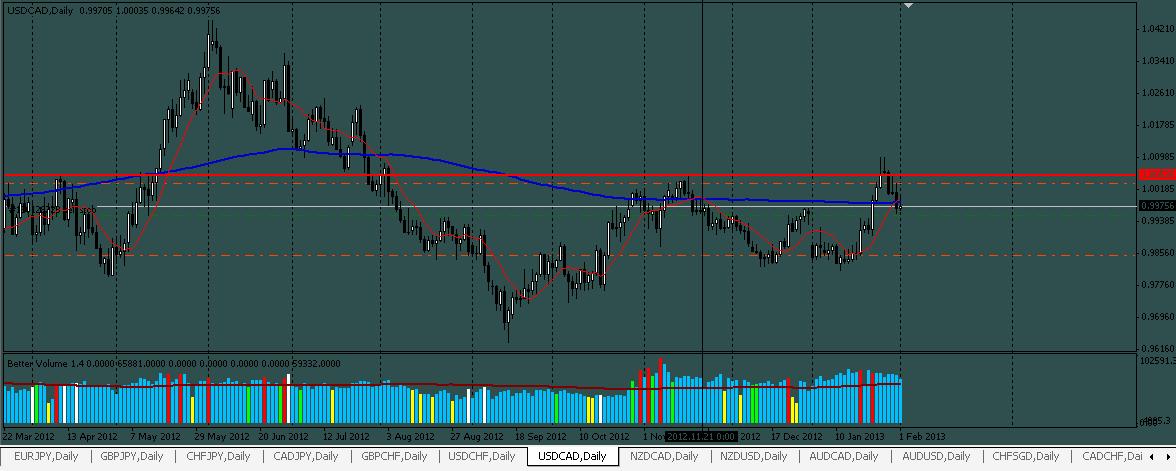The width and height of the screenshot is (1176, 471).
Task: Click the 1.01785 price scale value
Action: [1156, 125]
